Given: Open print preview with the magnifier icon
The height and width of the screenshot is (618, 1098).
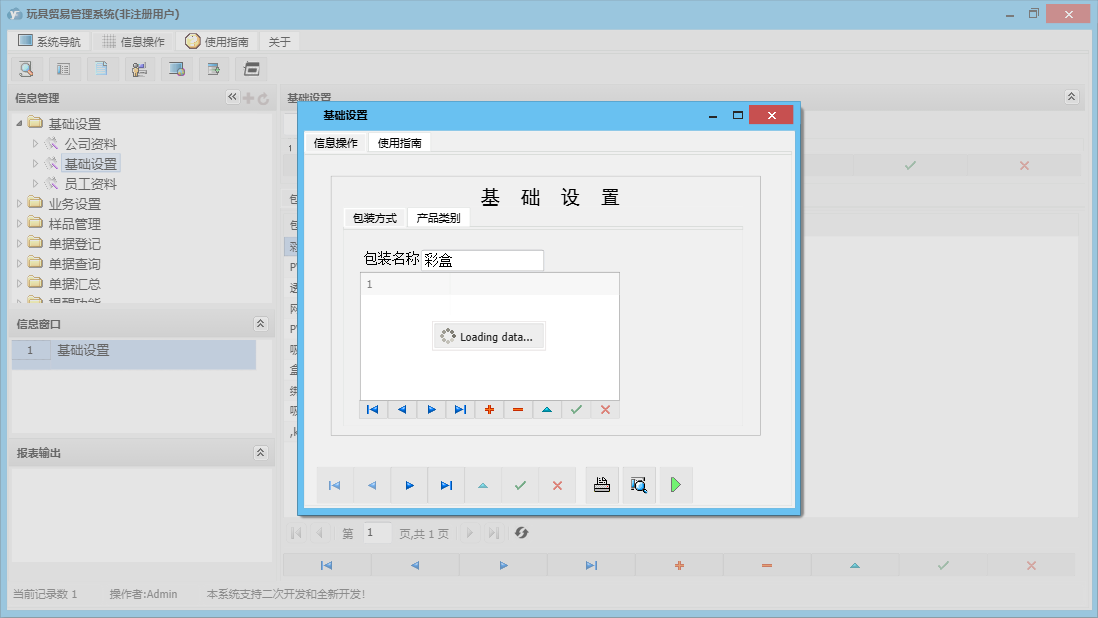Looking at the screenshot, I should coord(639,485).
